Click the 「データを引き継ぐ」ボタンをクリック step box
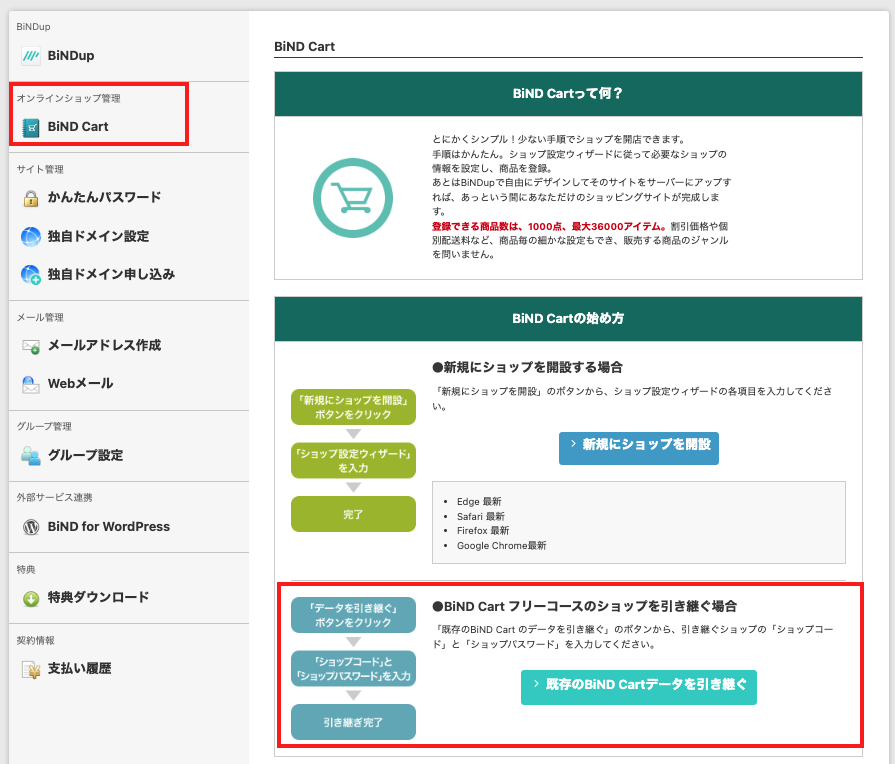Screen dimensions: 895x764 pyautogui.click(x=353, y=615)
